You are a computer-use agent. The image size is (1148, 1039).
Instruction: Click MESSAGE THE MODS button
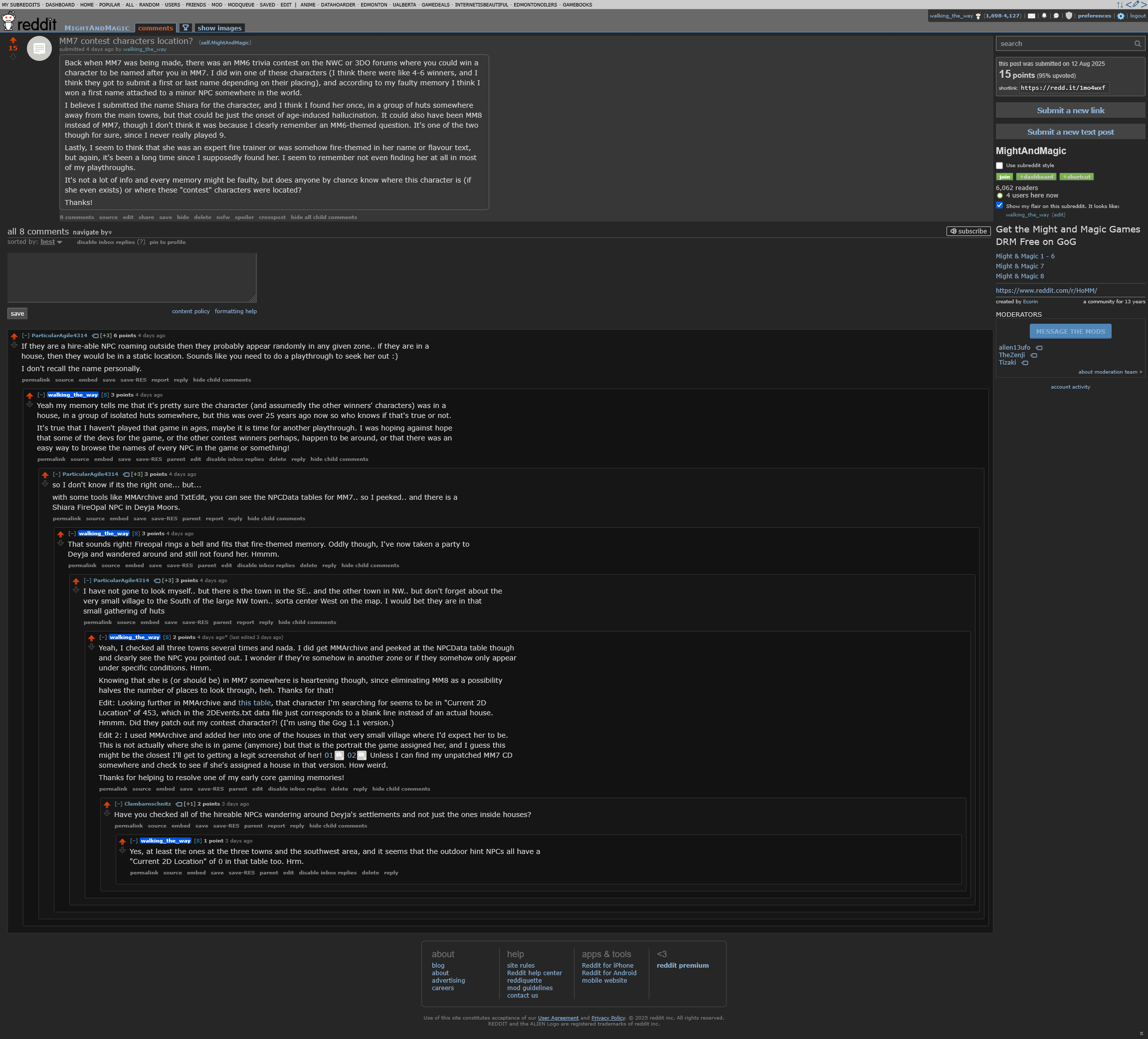1070,332
